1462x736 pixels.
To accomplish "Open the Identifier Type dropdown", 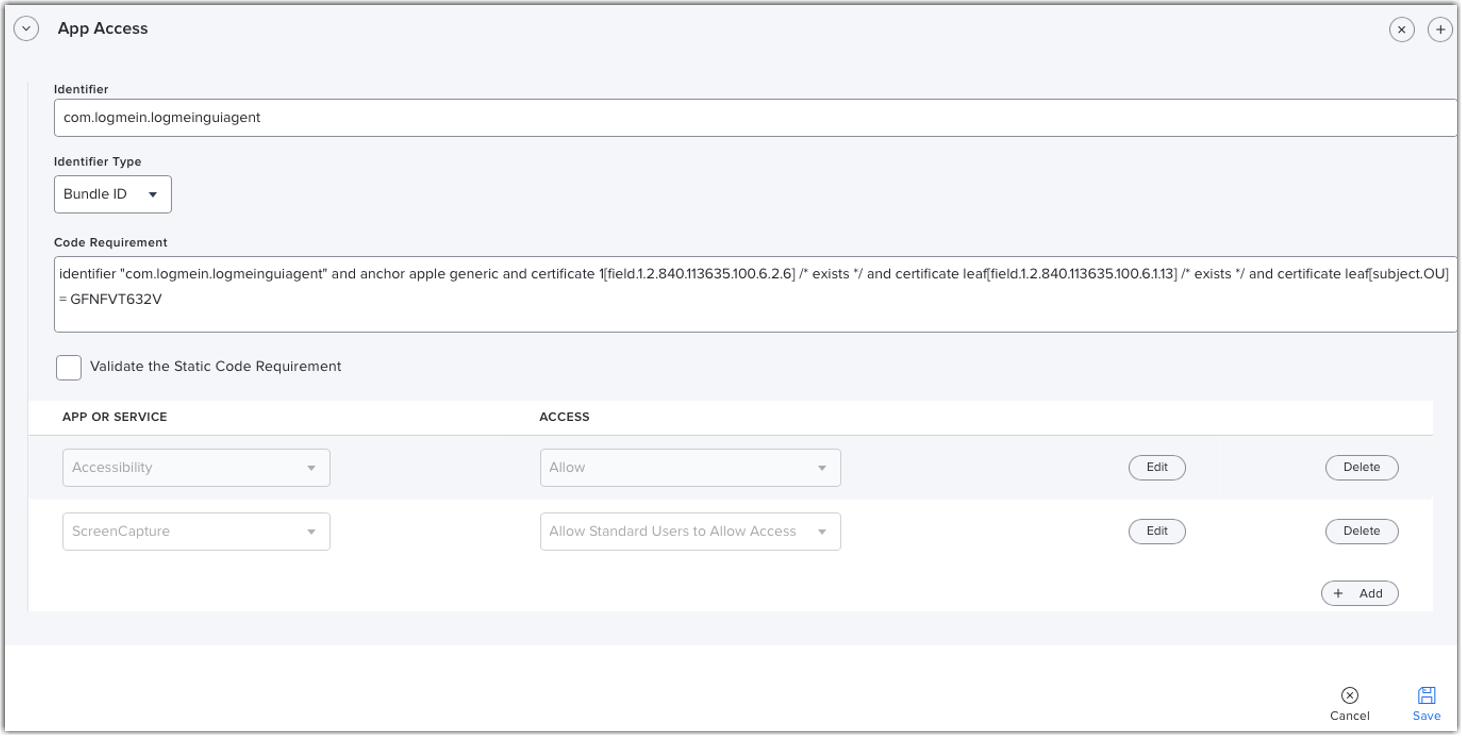I will pyautogui.click(x=112, y=194).
